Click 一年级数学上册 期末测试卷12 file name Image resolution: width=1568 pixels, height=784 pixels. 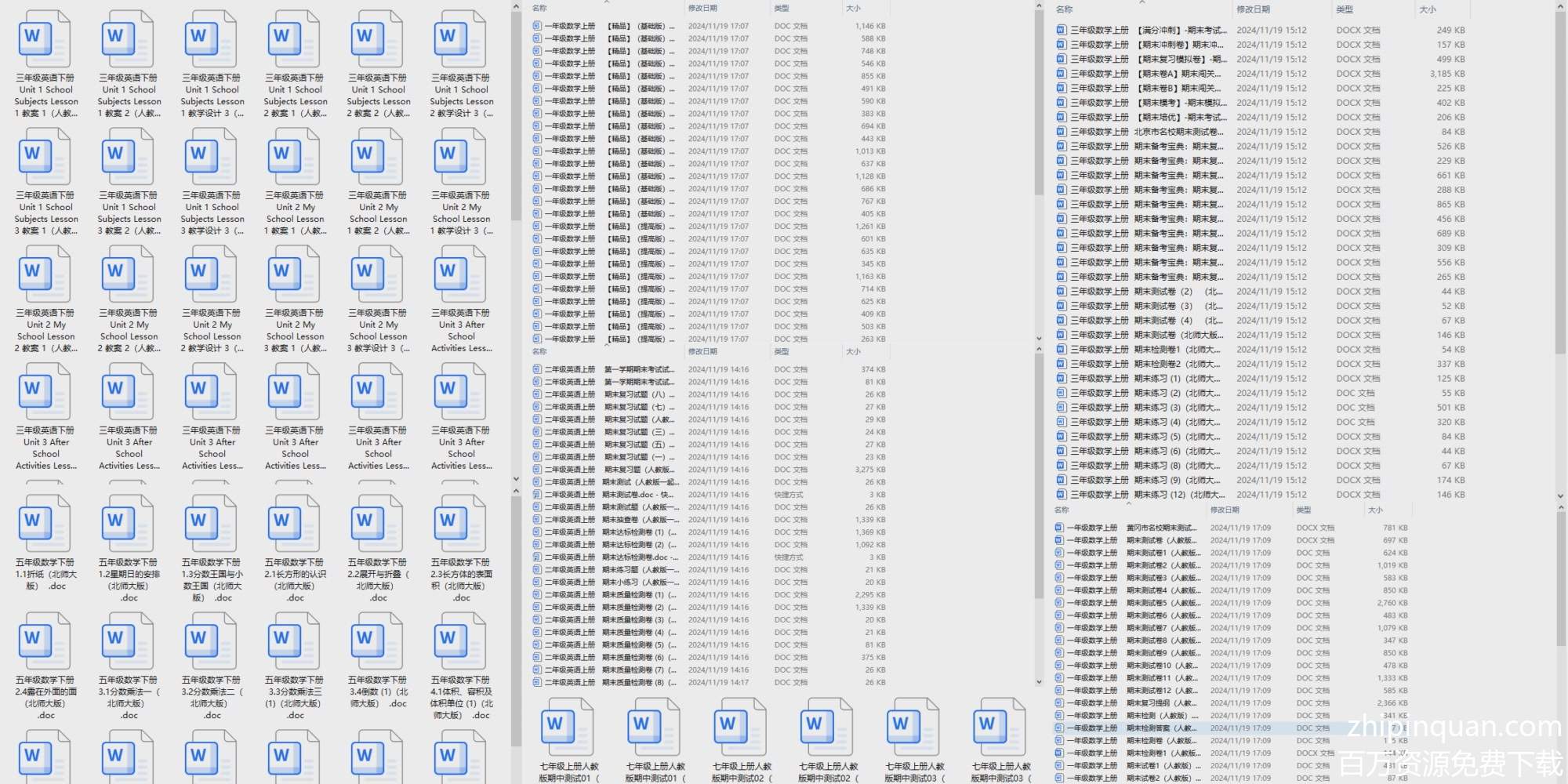(x=1132, y=691)
